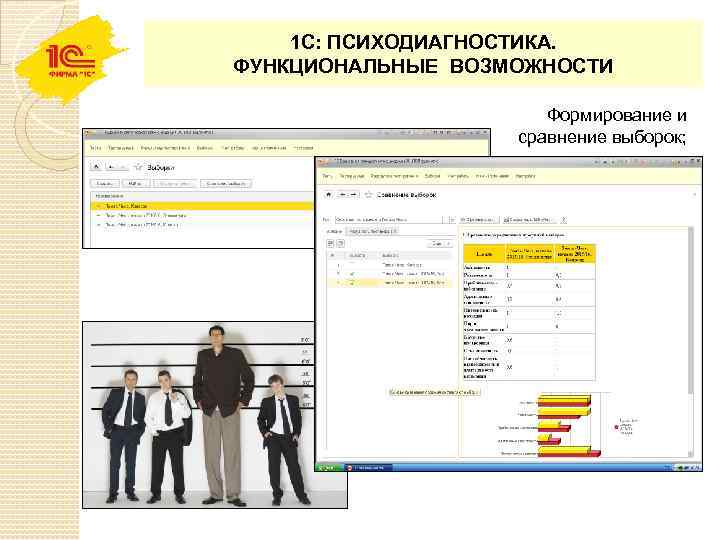
Task: Click the 1C application item in the taskbar
Action: (x=370, y=467)
